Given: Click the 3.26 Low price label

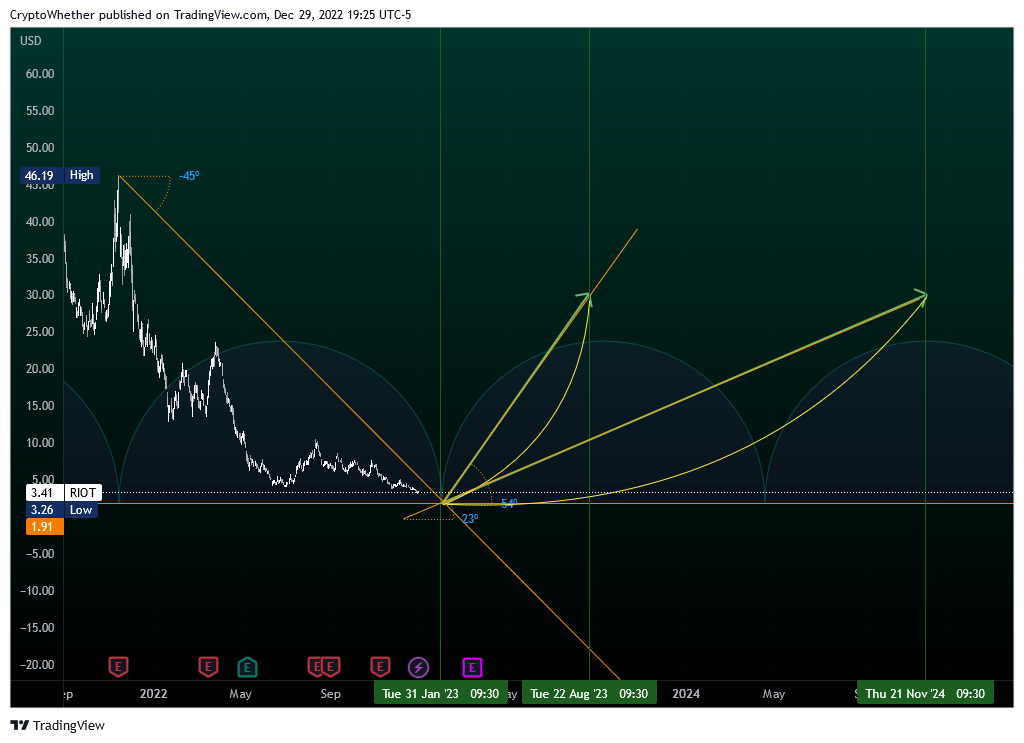Looking at the screenshot, I should click(61, 510).
